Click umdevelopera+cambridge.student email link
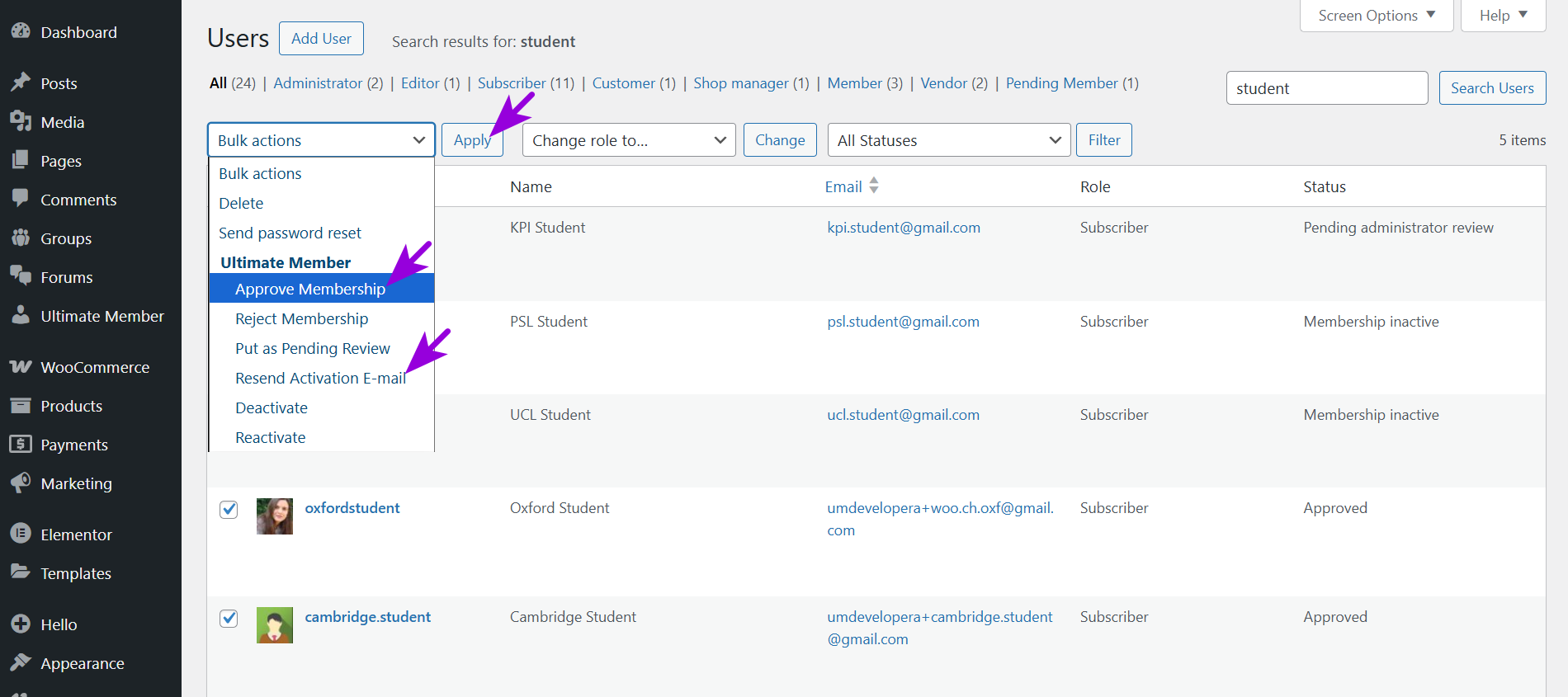This screenshot has height=697, width=1568. tap(940, 628)
